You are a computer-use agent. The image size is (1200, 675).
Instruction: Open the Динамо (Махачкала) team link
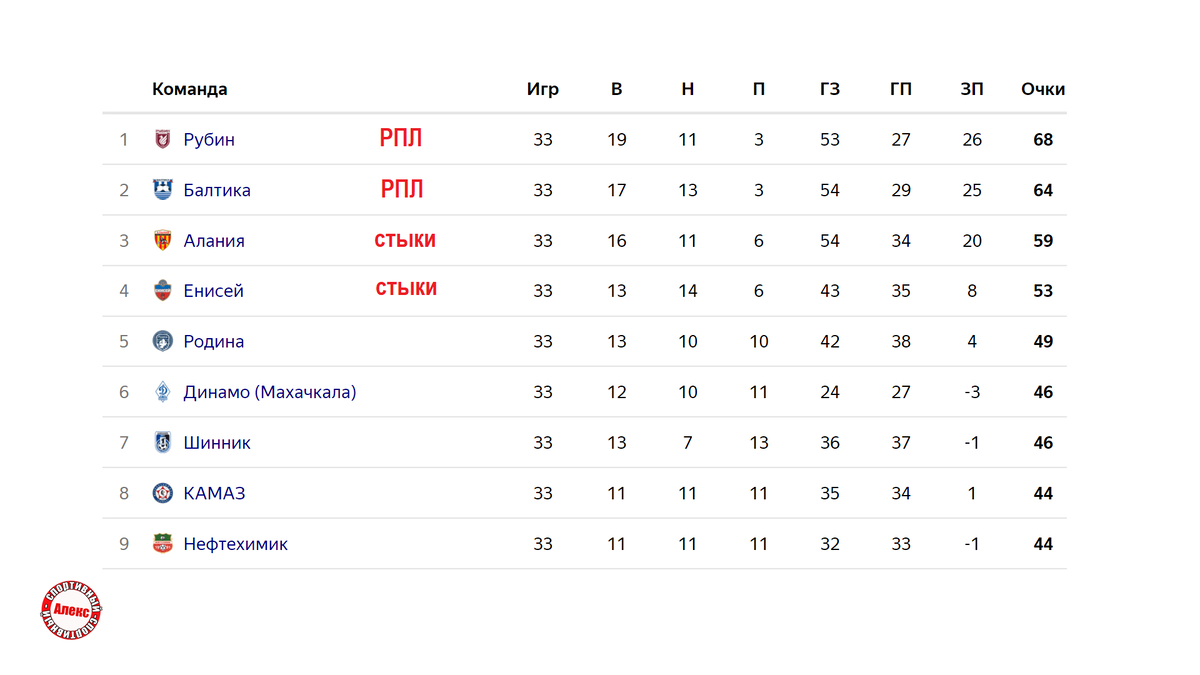click(270, 392)
